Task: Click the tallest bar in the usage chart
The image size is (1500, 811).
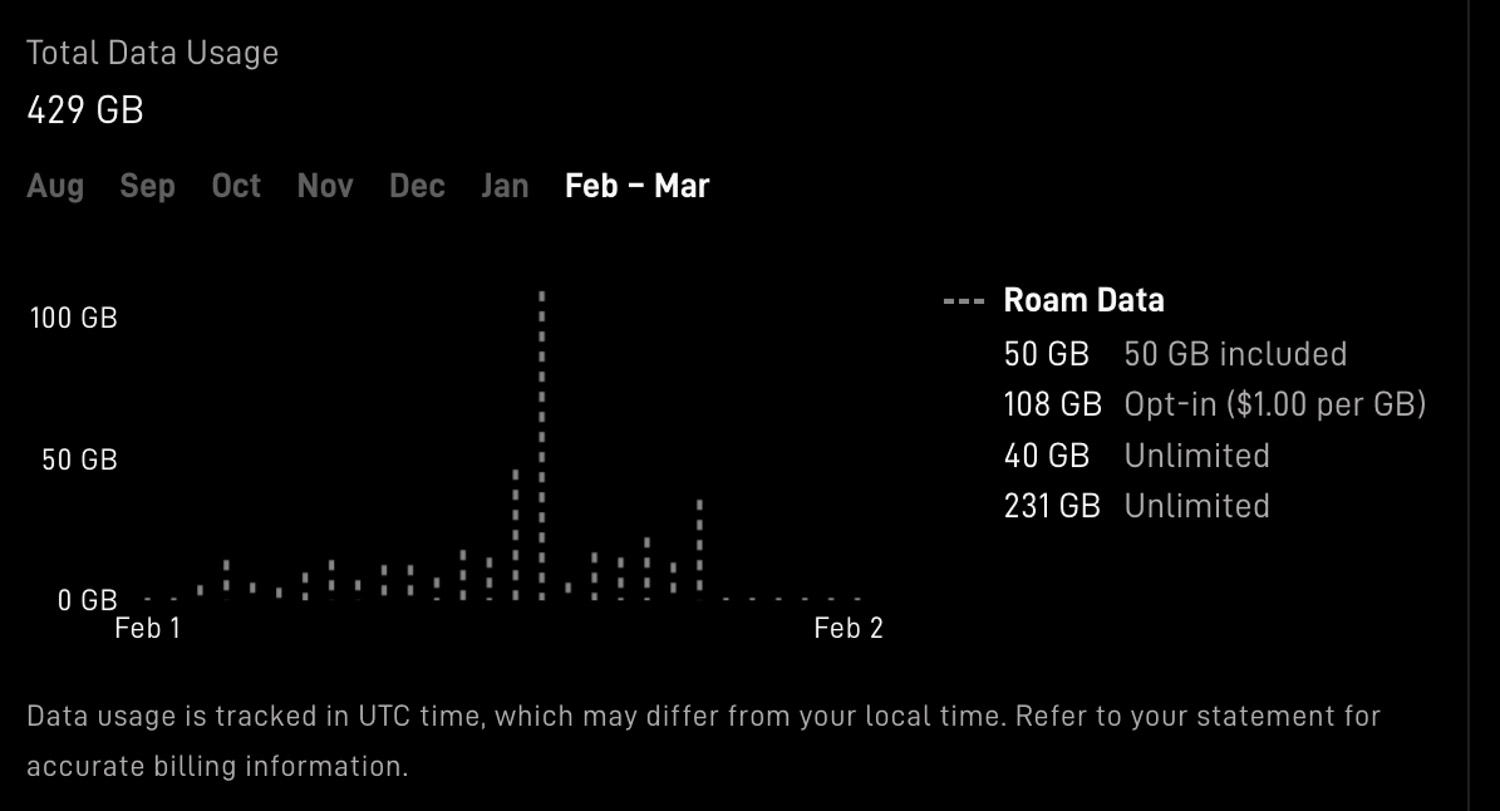Action: click(542, 445)
